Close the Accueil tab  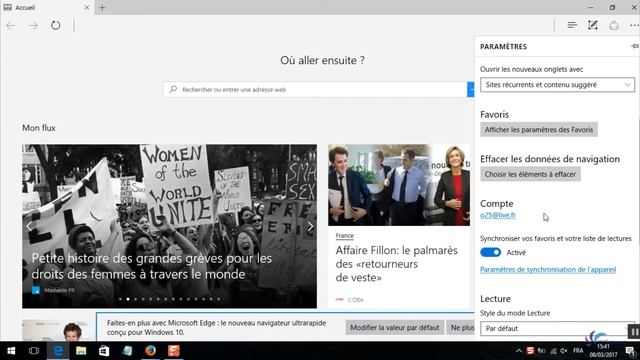[87, 7]
